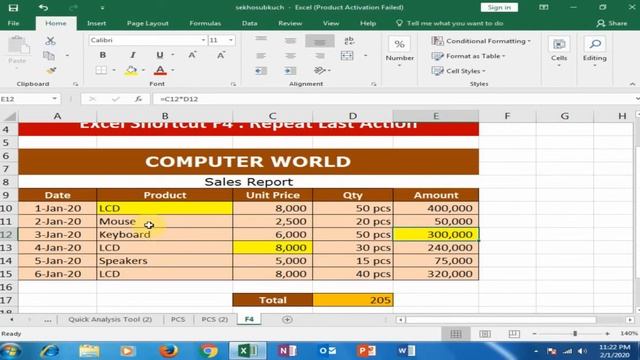The width and height of the screenshot is (640, 360).
Task: Toggle Top Align
Action: pyautogui.click(x=261, y=40)
